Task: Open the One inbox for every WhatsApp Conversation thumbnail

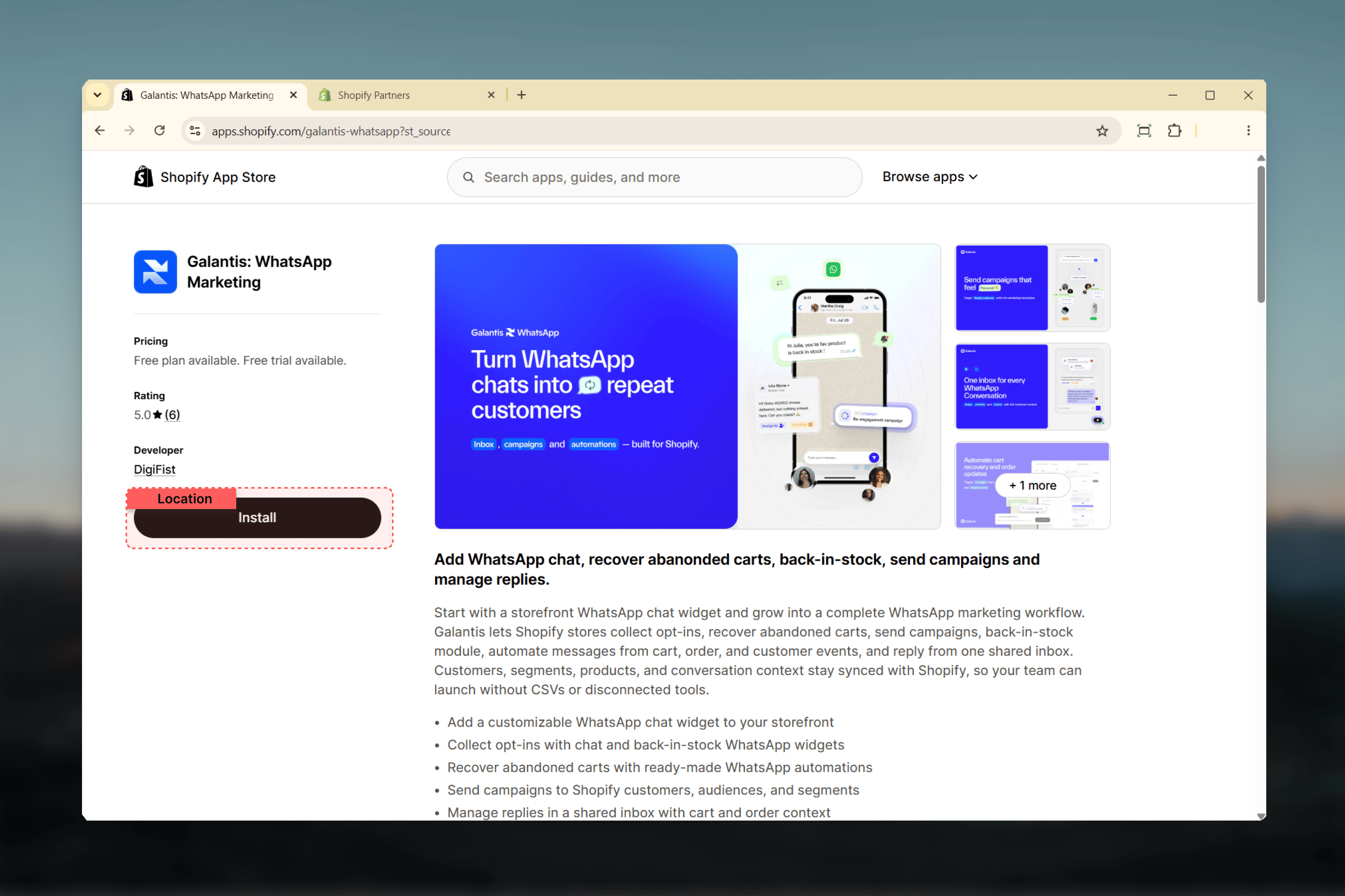Action: pyautogui.click(x=1033, y=386)
